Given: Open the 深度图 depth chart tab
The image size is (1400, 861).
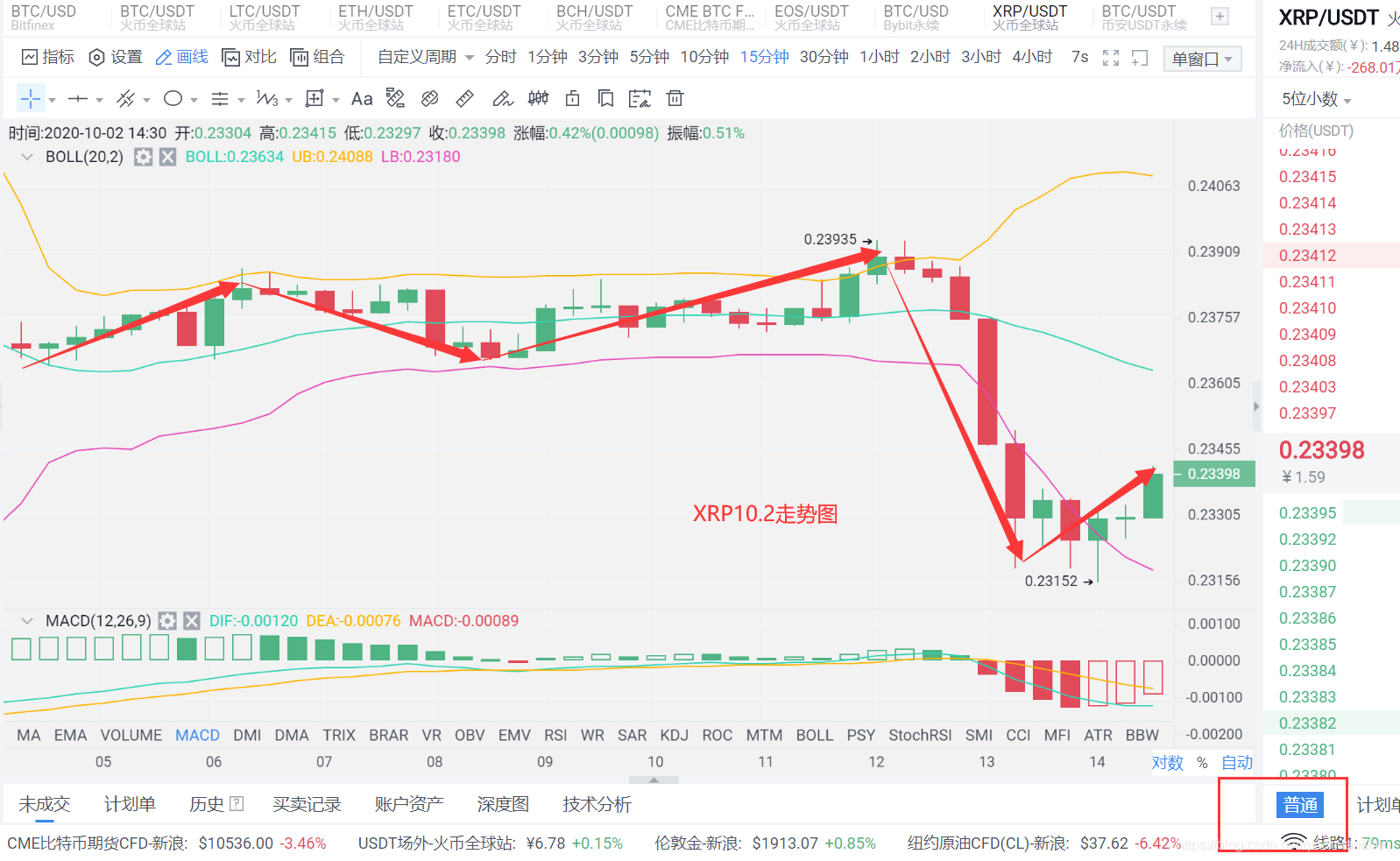Looking at the screenshot, I should 503,804.
